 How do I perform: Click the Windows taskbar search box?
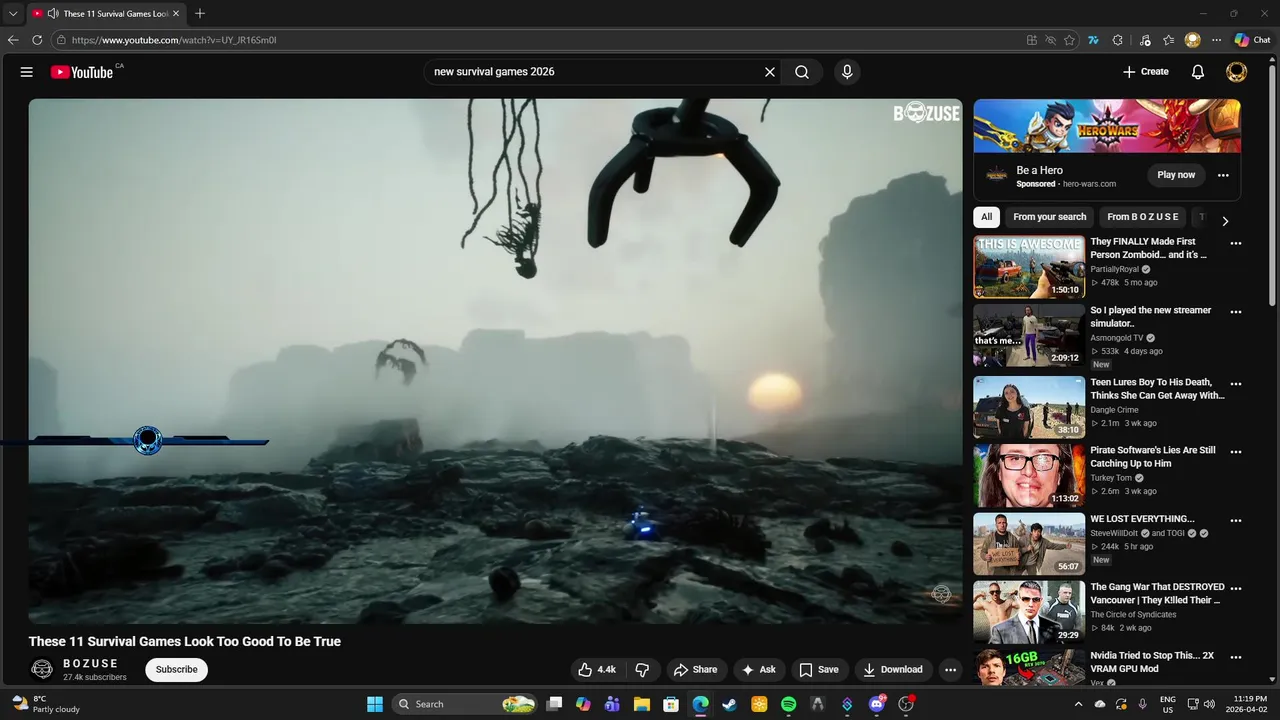(465, 704)
